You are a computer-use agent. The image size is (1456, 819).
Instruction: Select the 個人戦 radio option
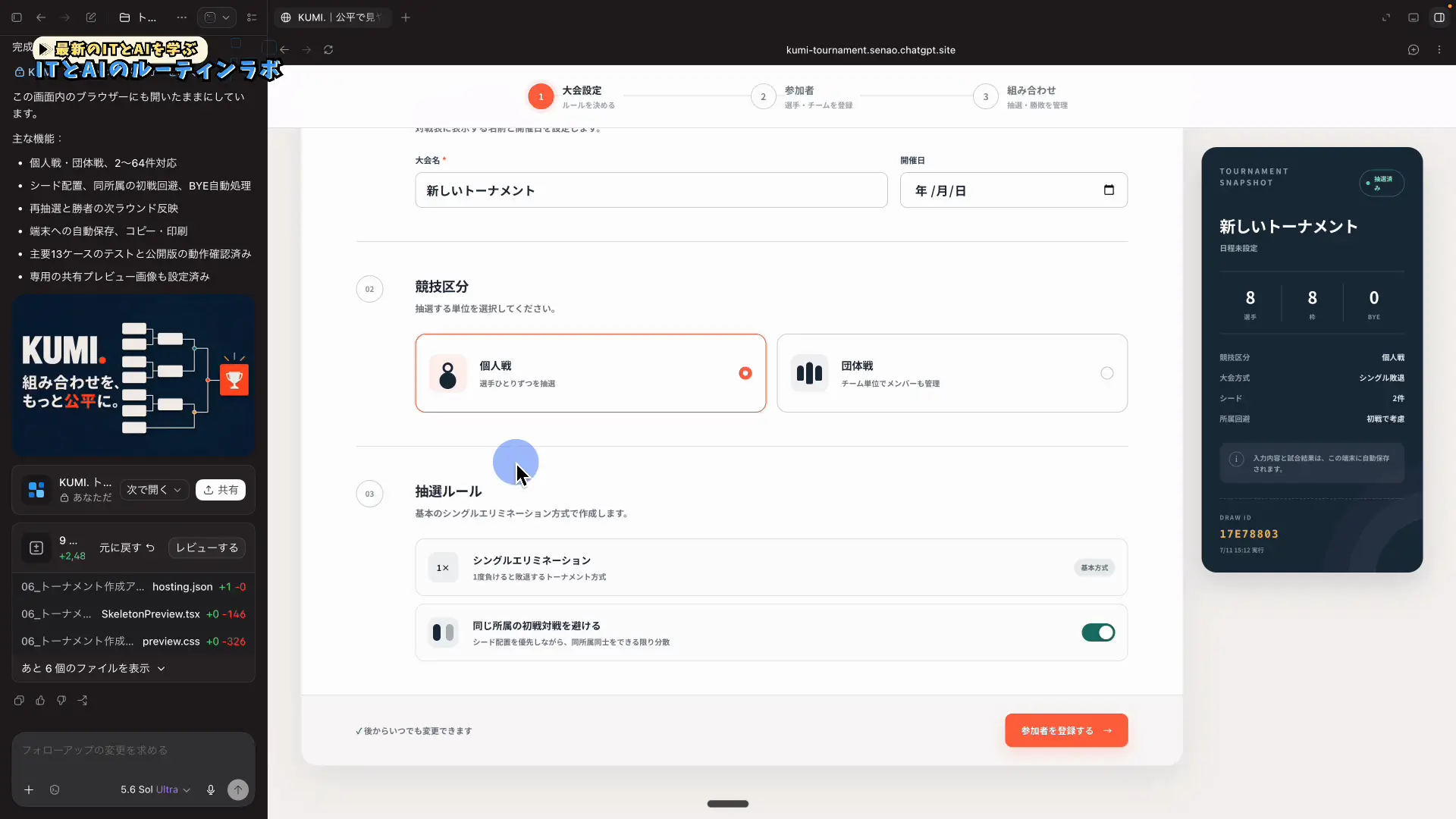745,373
